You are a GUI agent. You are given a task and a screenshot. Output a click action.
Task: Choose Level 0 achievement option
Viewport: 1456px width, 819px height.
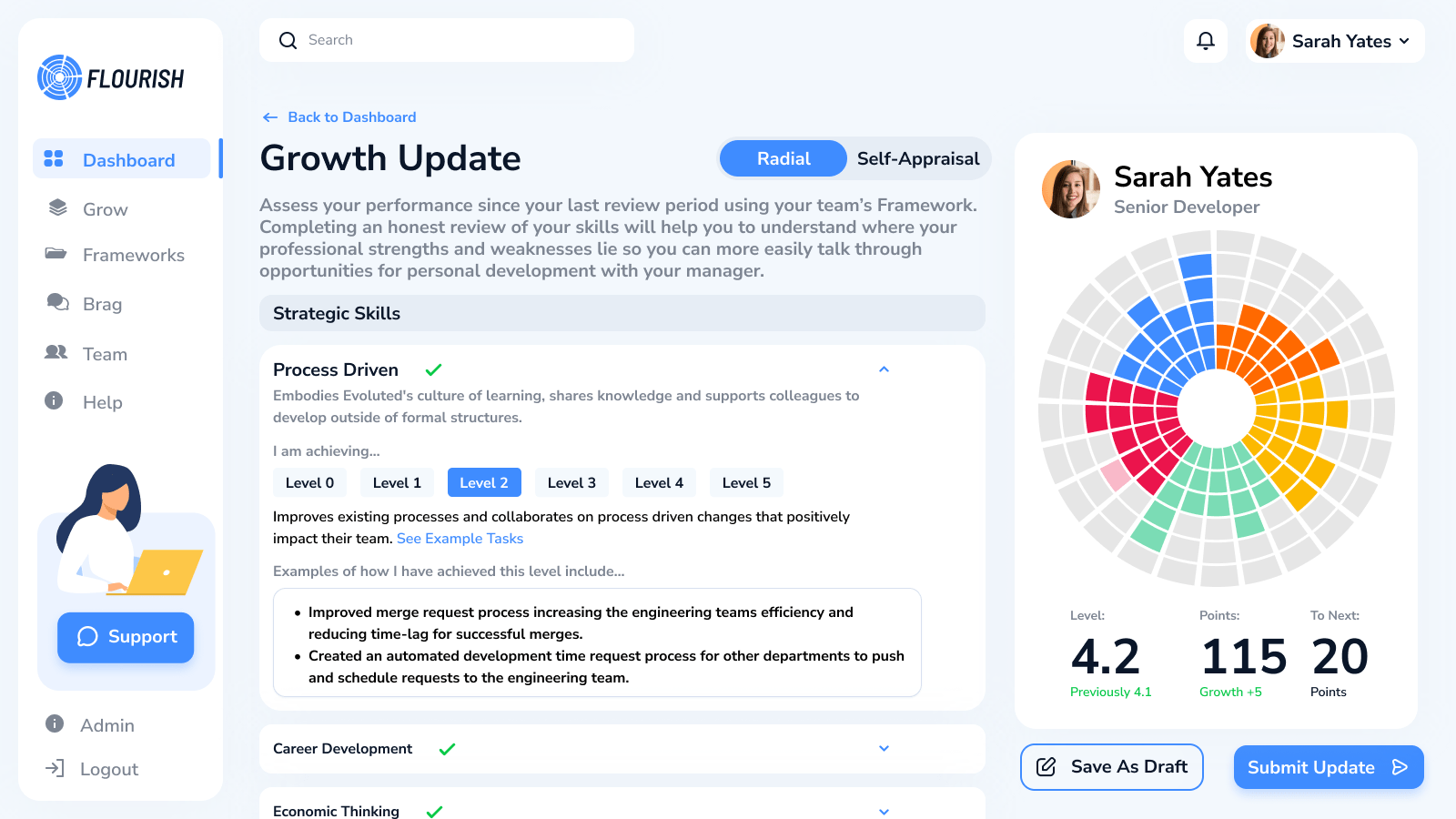309,483
